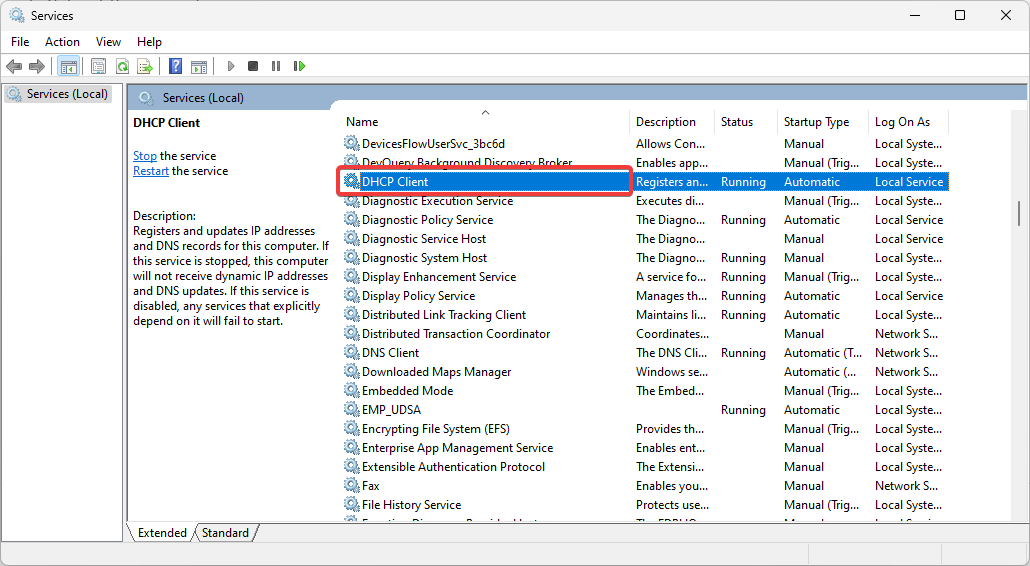Click the DHCP Client gear icon
Viewport: 1030px width, 566px height.
tap(352, 181)
